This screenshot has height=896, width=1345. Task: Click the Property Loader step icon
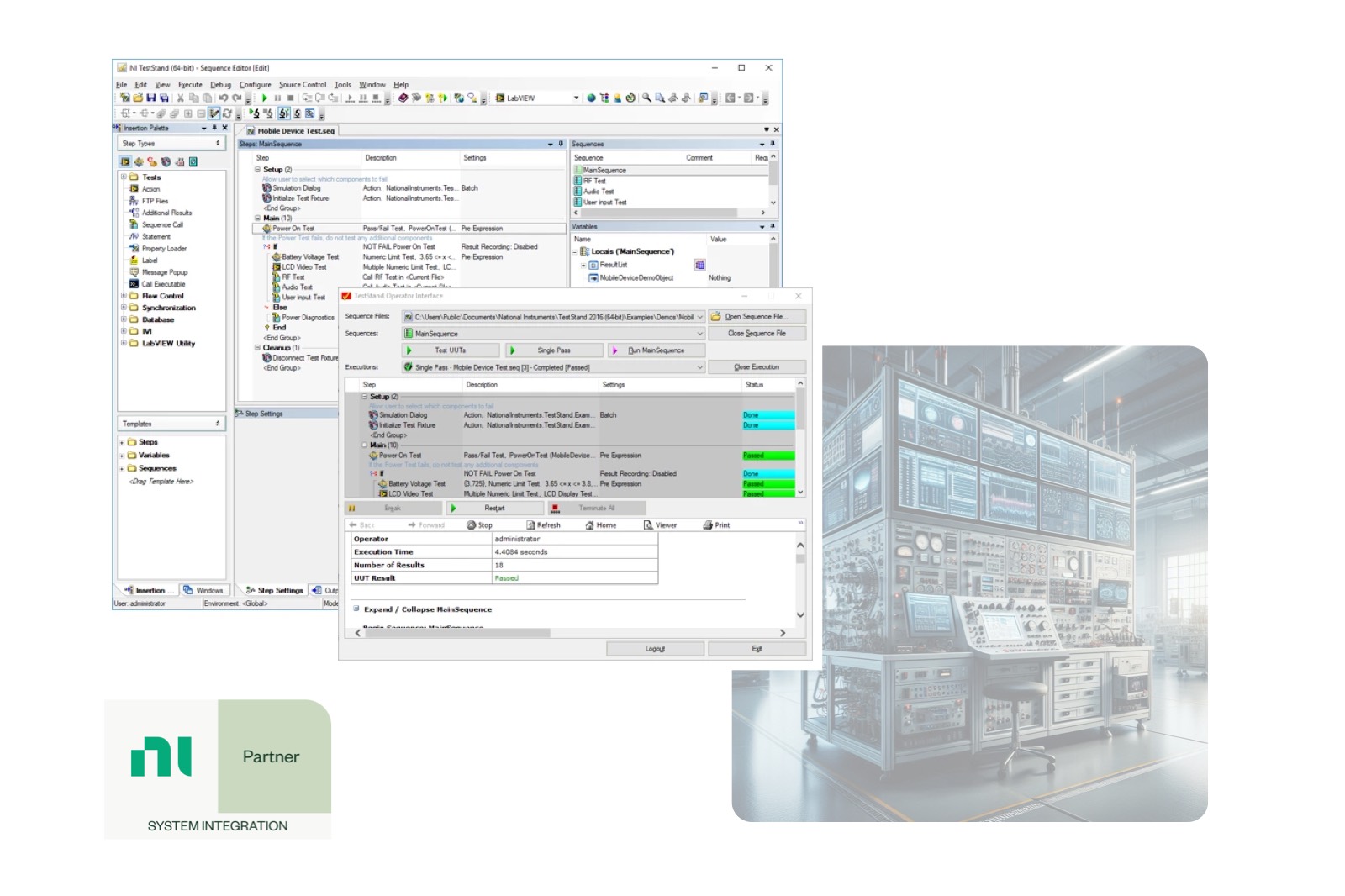[134, 248]
